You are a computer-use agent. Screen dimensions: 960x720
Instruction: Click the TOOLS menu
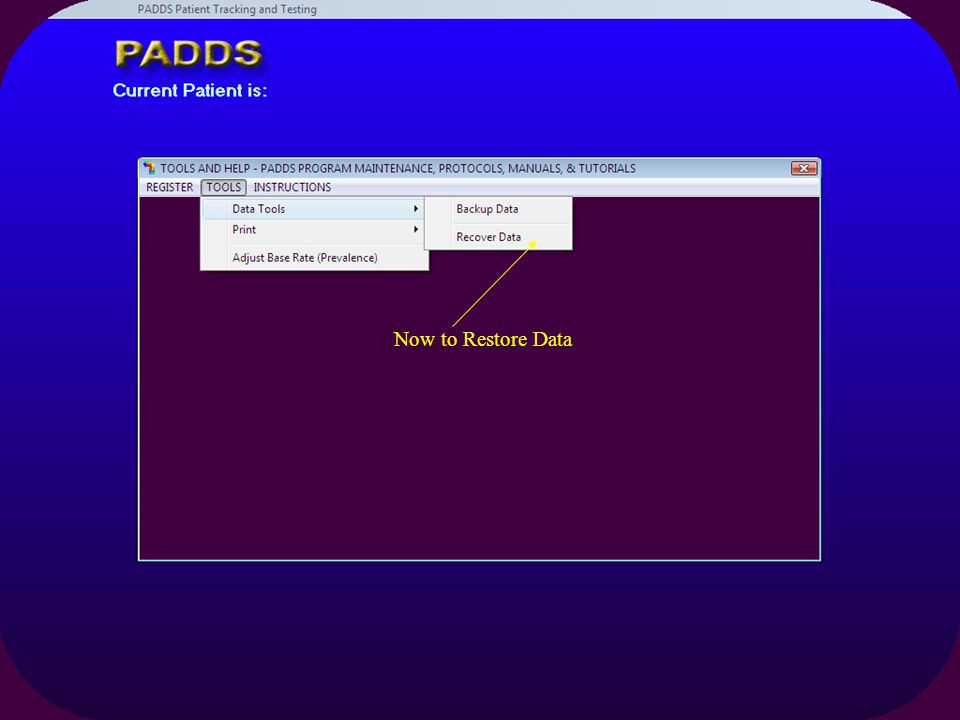[223, 187]
